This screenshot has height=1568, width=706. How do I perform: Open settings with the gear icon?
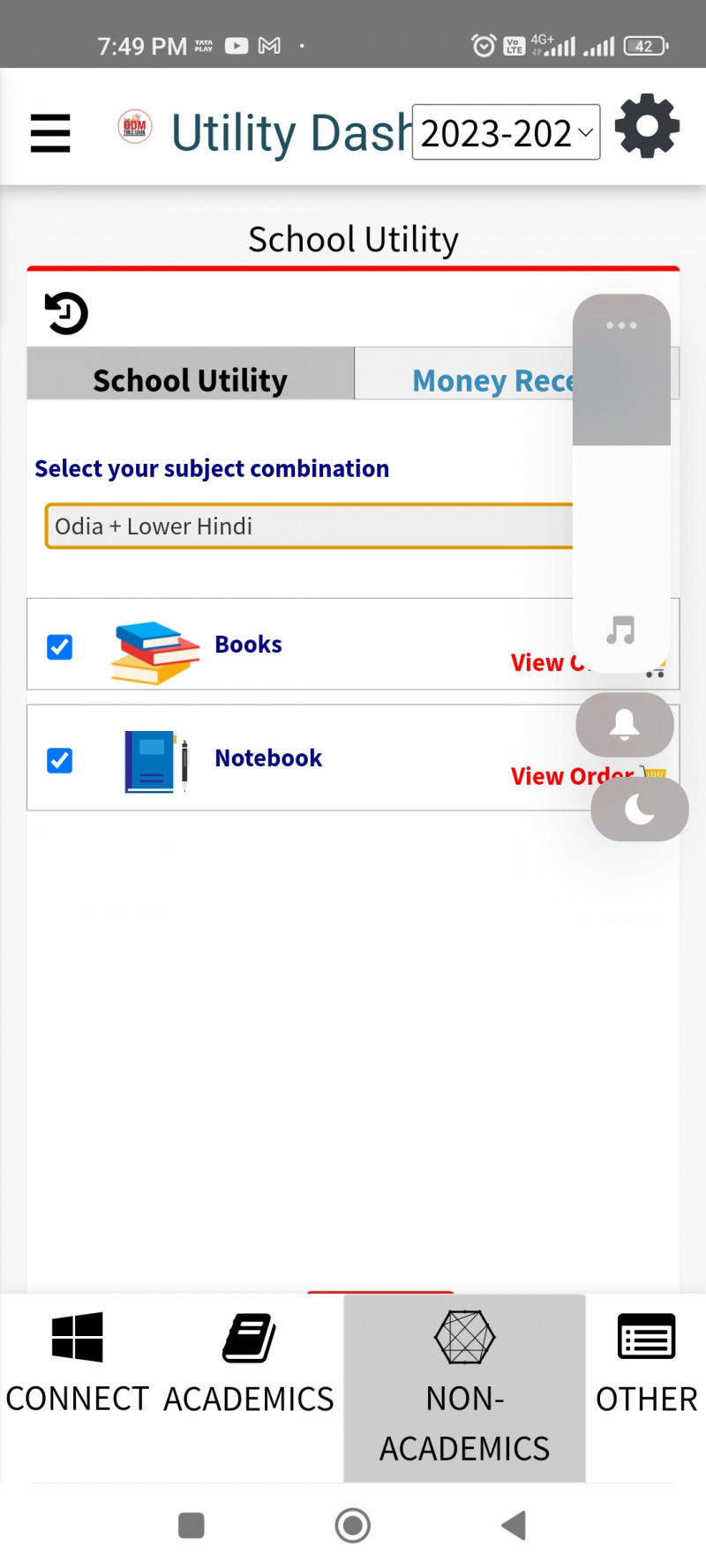[647, 126]
